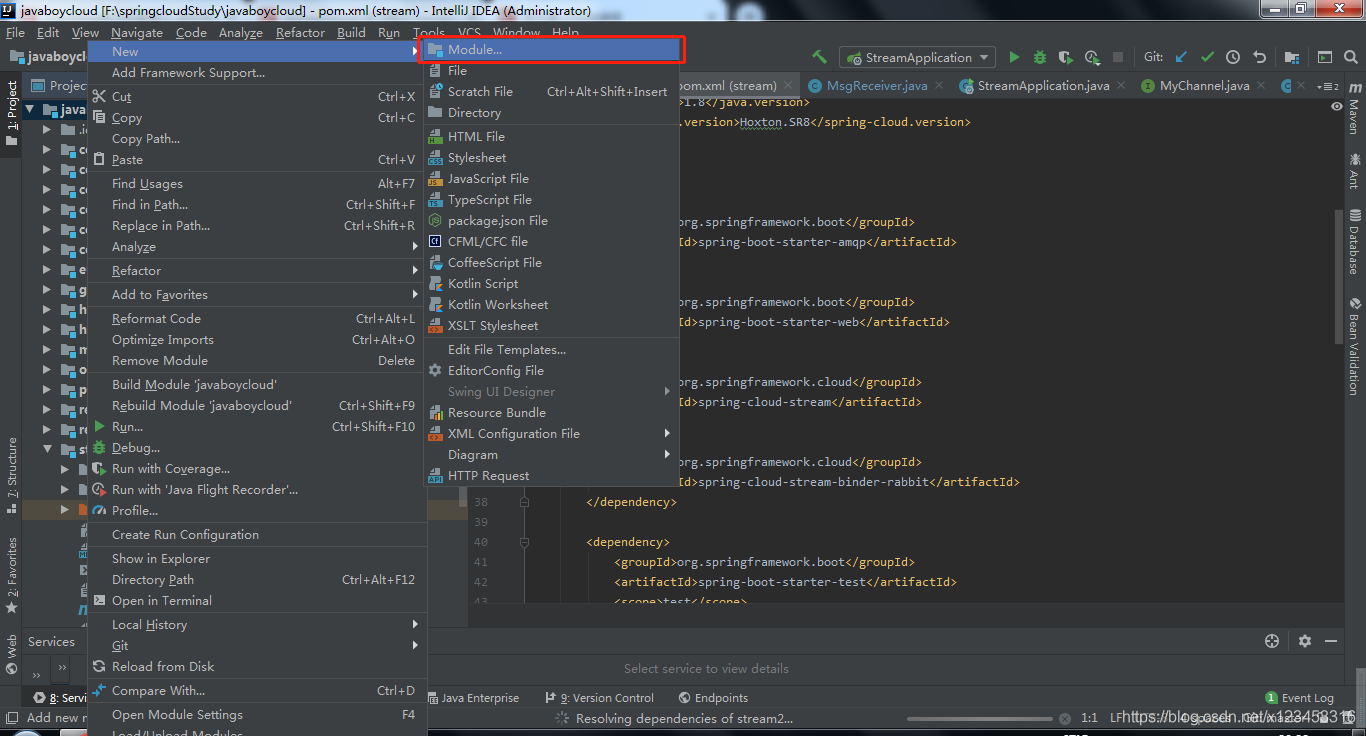Expand the Refactor submenu in the context menu
1366x736 pixels.
(257, 270)
